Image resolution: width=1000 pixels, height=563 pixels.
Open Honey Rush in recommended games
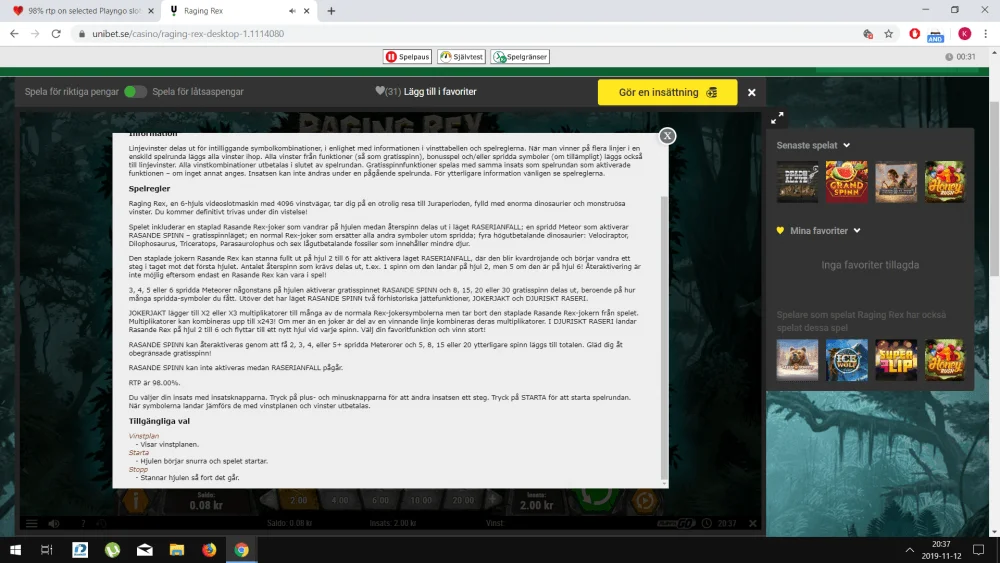945,360
